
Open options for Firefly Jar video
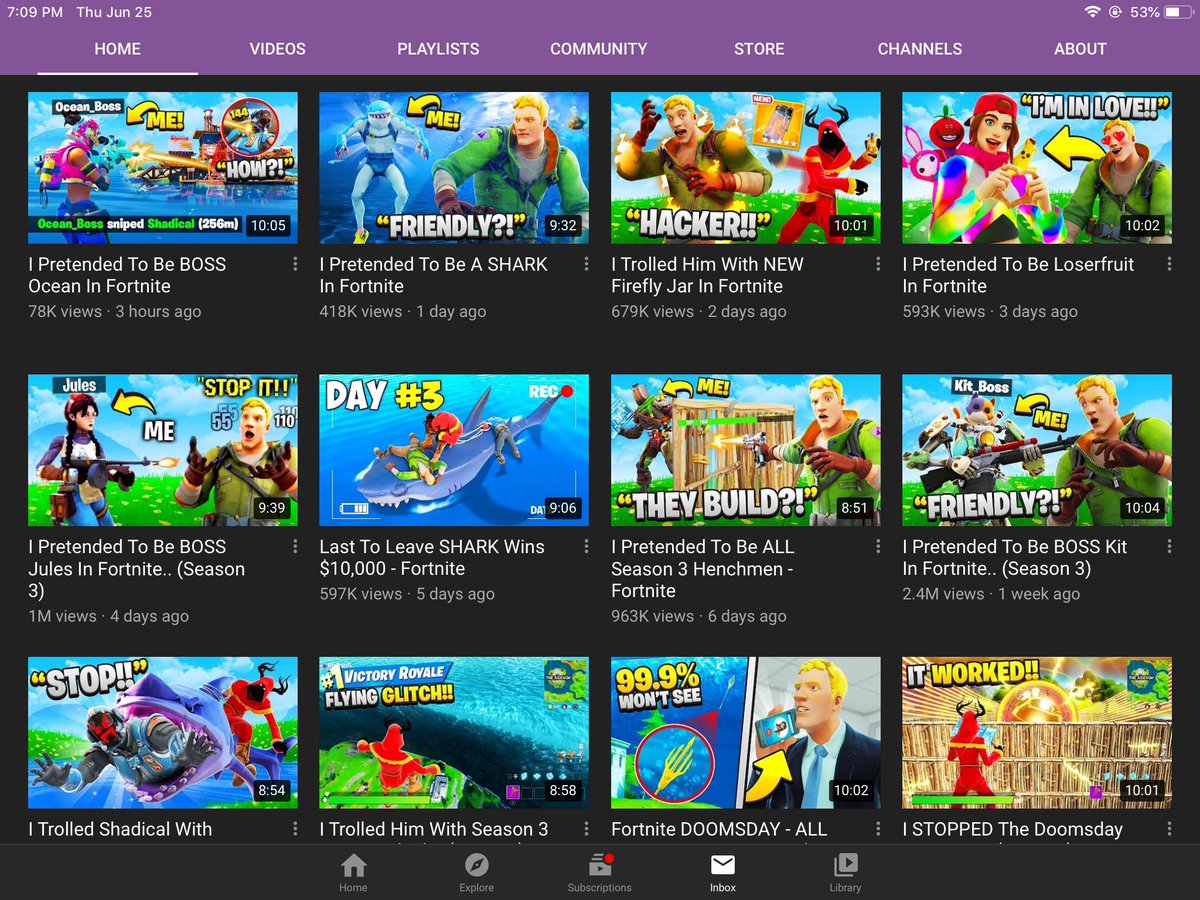pyautogui.click(x=878, y=264)
